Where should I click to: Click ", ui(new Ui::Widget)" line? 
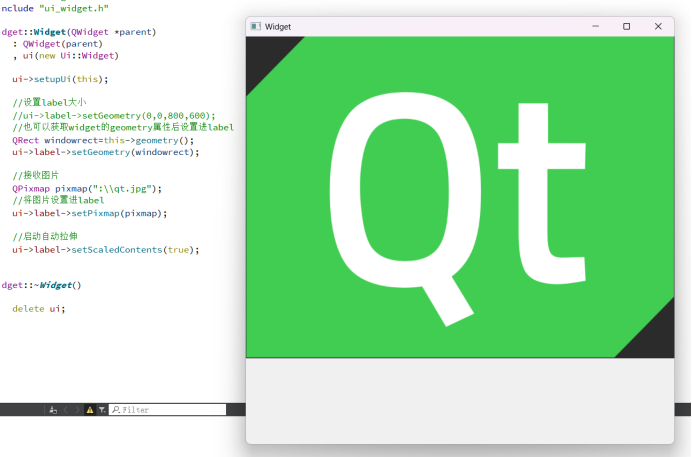65,56
